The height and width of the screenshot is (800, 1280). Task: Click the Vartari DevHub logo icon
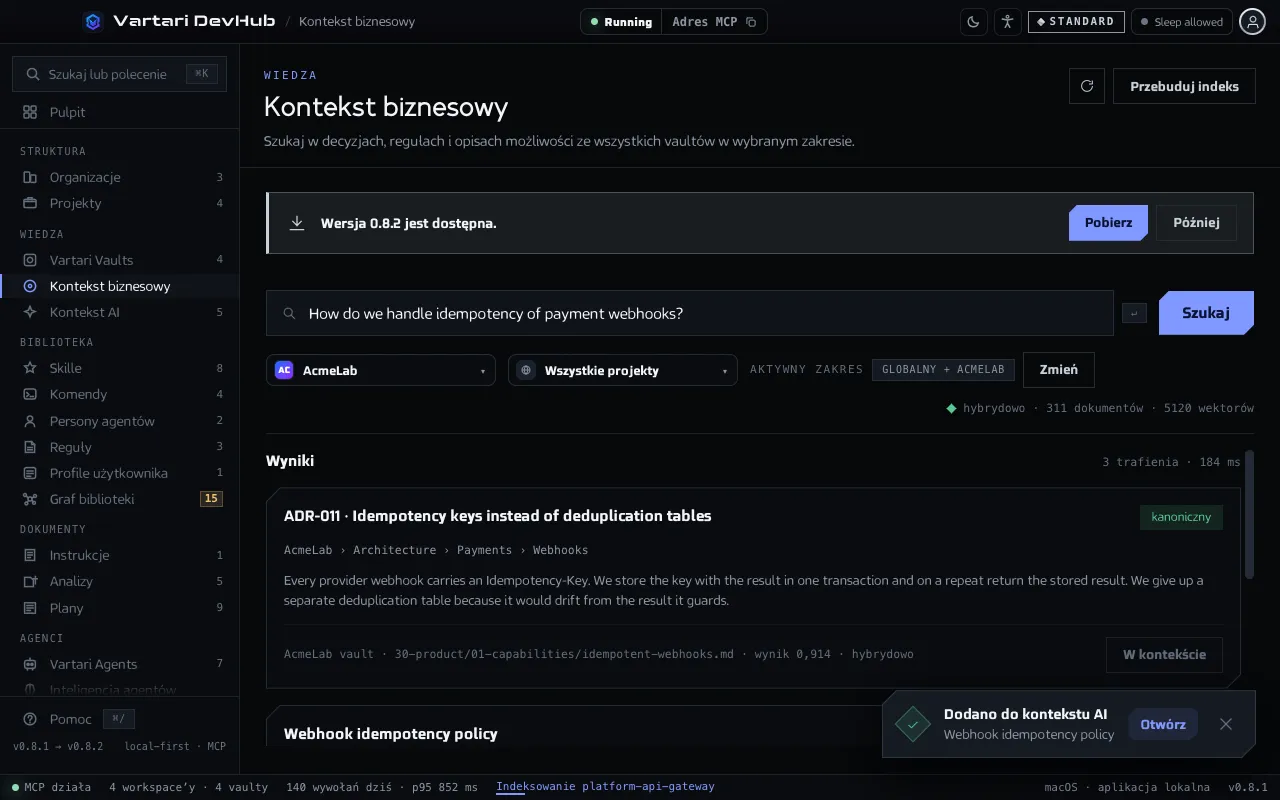coord(93,21)
